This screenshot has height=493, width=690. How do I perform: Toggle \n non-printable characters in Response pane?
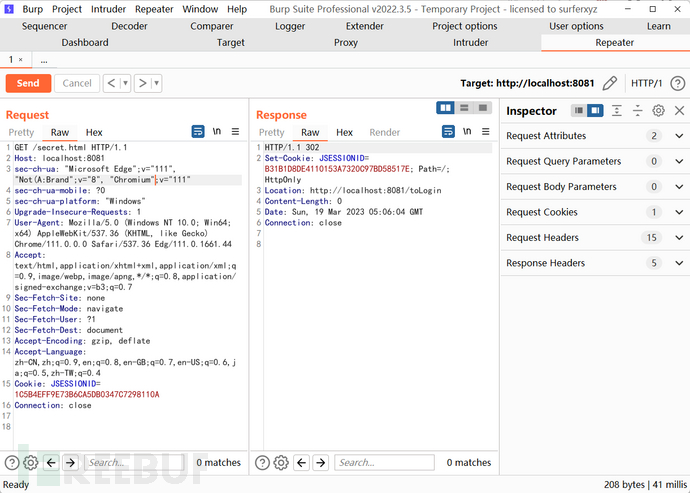467,131
